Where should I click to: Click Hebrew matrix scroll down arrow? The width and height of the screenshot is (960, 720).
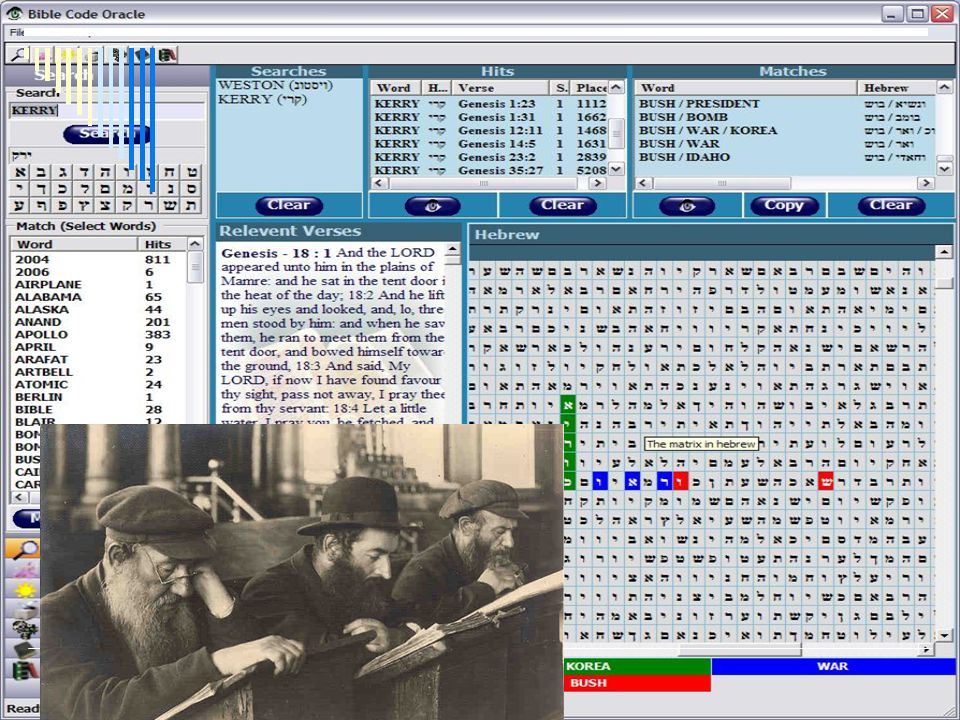943,636
